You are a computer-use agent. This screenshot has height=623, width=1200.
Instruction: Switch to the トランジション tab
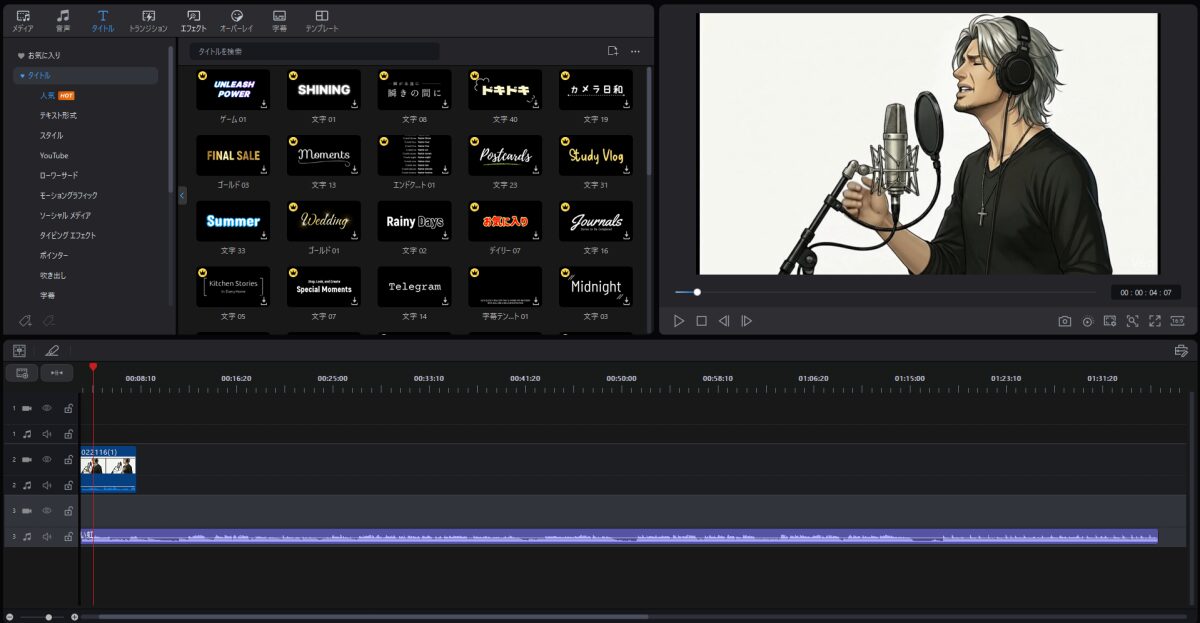148,20
